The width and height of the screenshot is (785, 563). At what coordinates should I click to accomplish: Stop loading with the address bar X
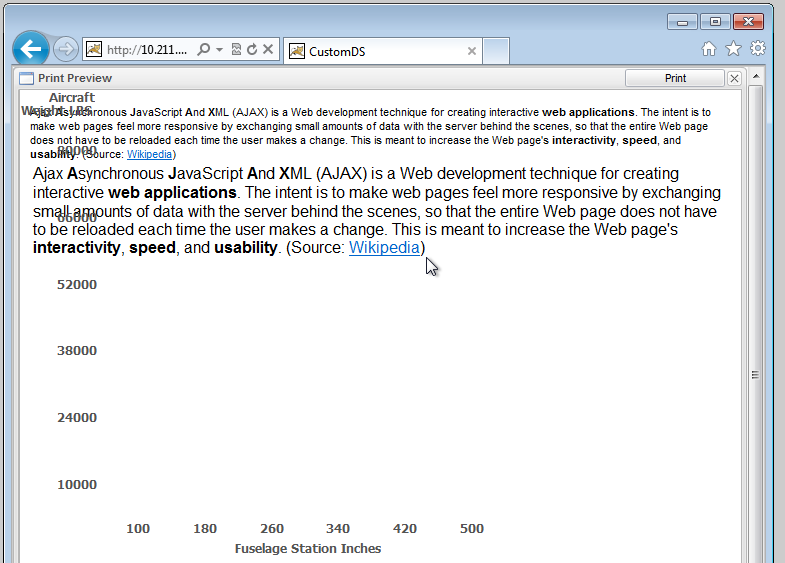(x=268, y=49)
